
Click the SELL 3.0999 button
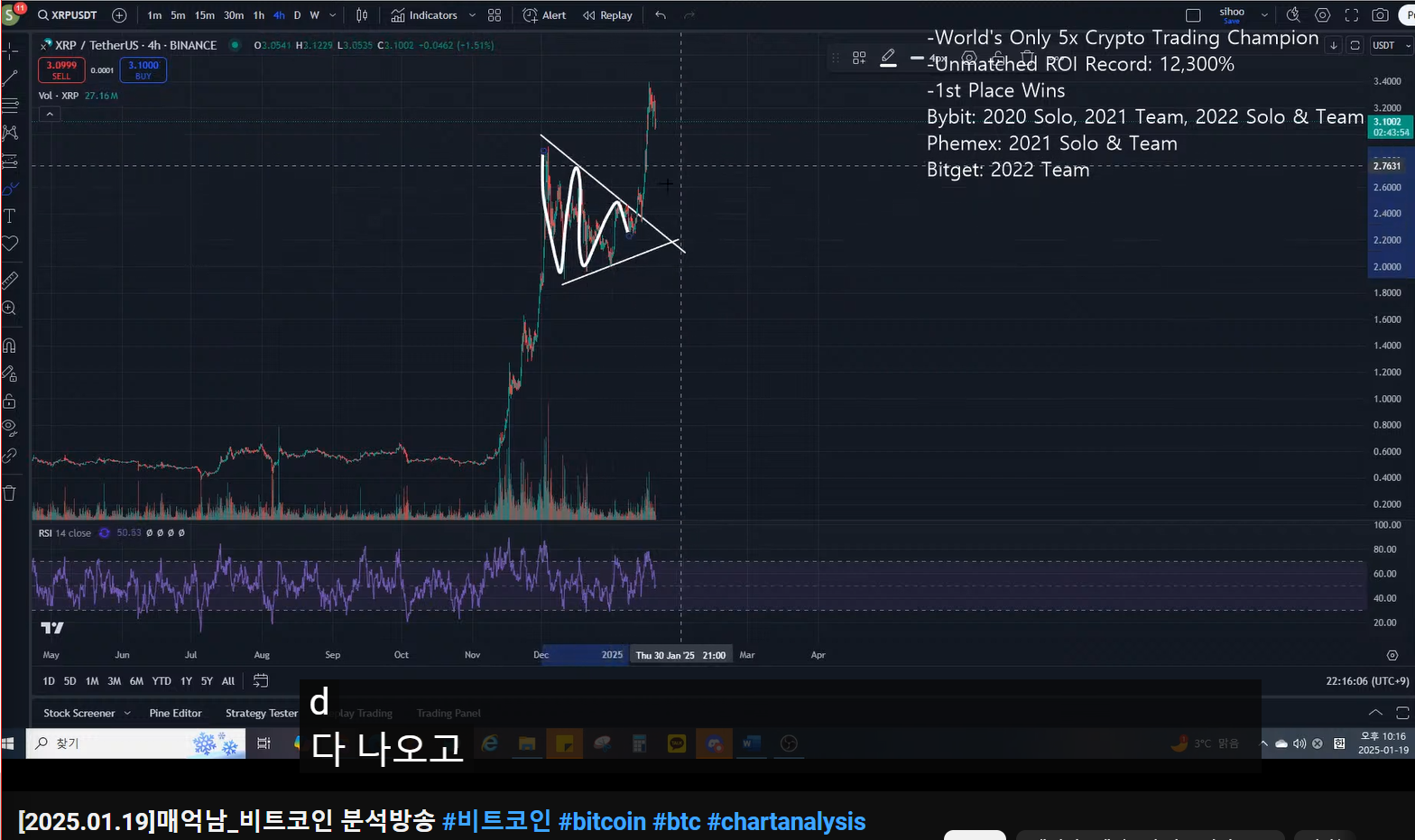(61, 69)
